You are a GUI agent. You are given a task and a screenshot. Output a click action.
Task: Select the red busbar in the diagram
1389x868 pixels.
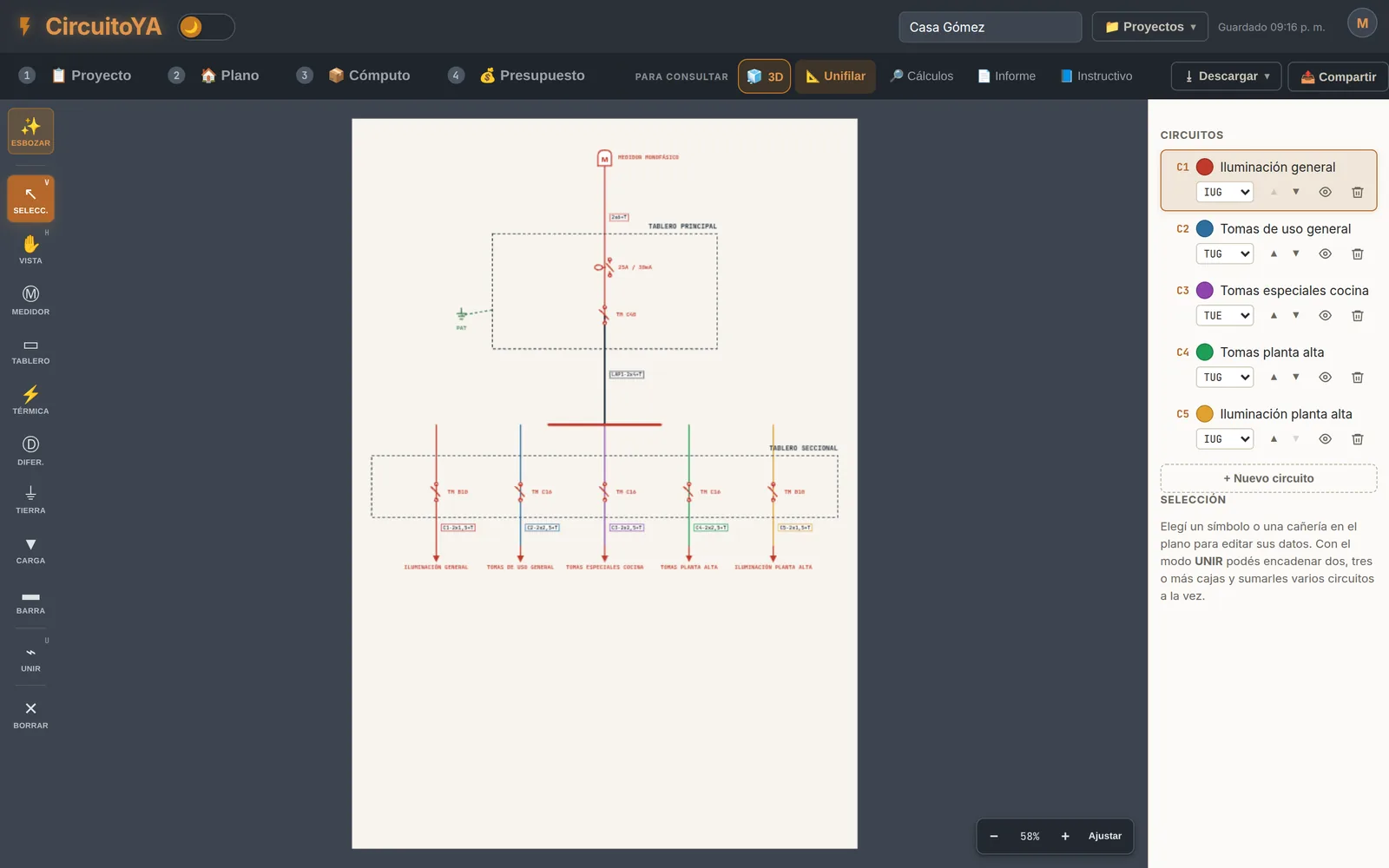pyautogui.click(x=604, y=424)
